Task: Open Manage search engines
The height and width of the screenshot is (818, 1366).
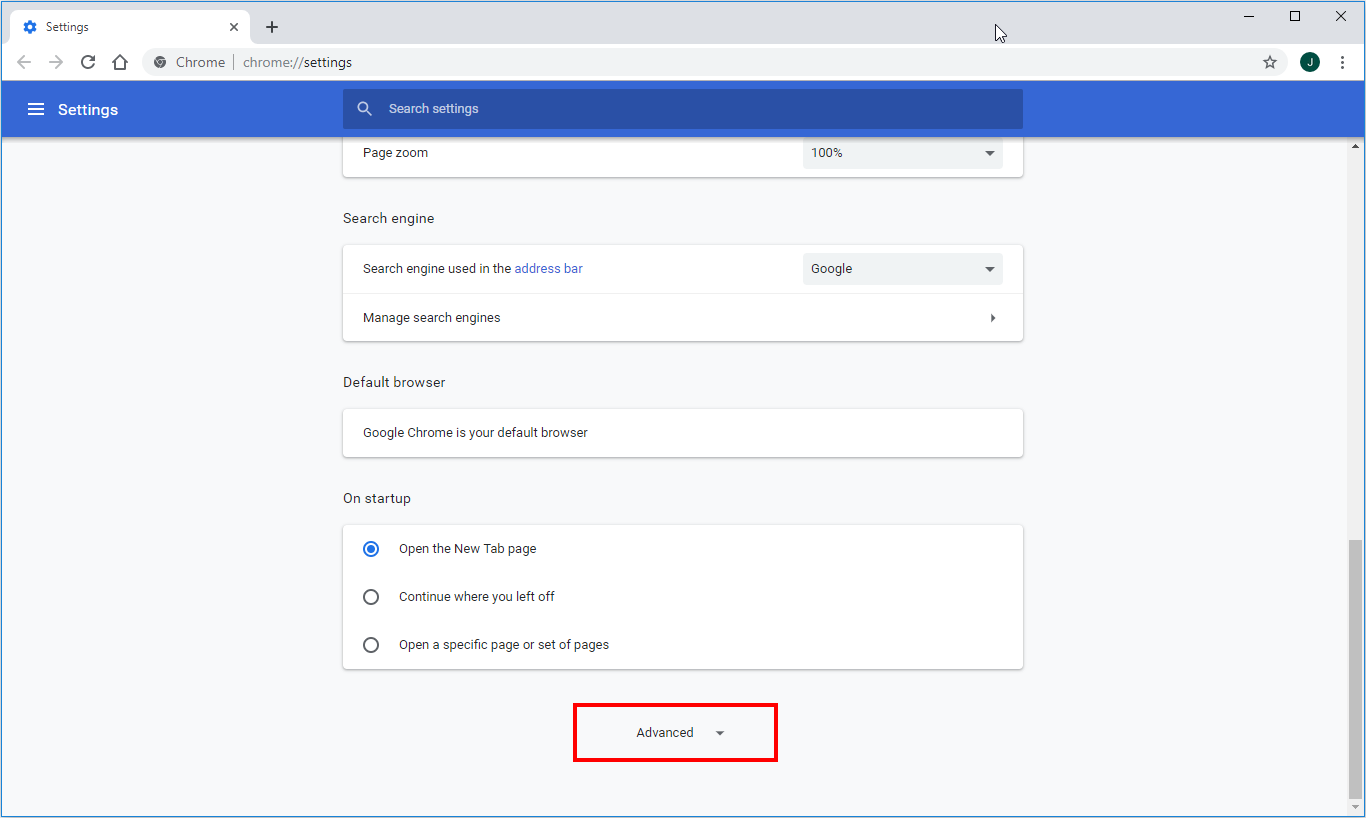Action: point(683,318)
